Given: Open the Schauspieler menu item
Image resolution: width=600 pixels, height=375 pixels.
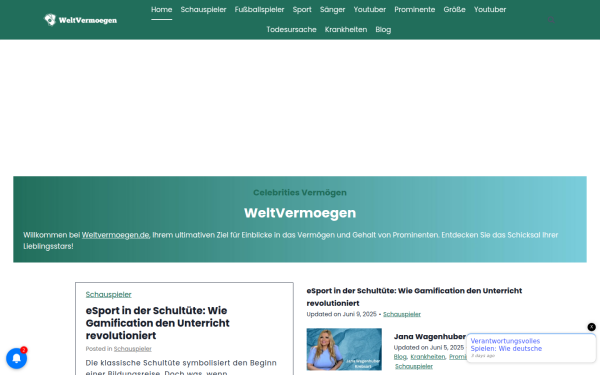Looking at the screenshot, I should pyautogui.click(x=203, y=10).
